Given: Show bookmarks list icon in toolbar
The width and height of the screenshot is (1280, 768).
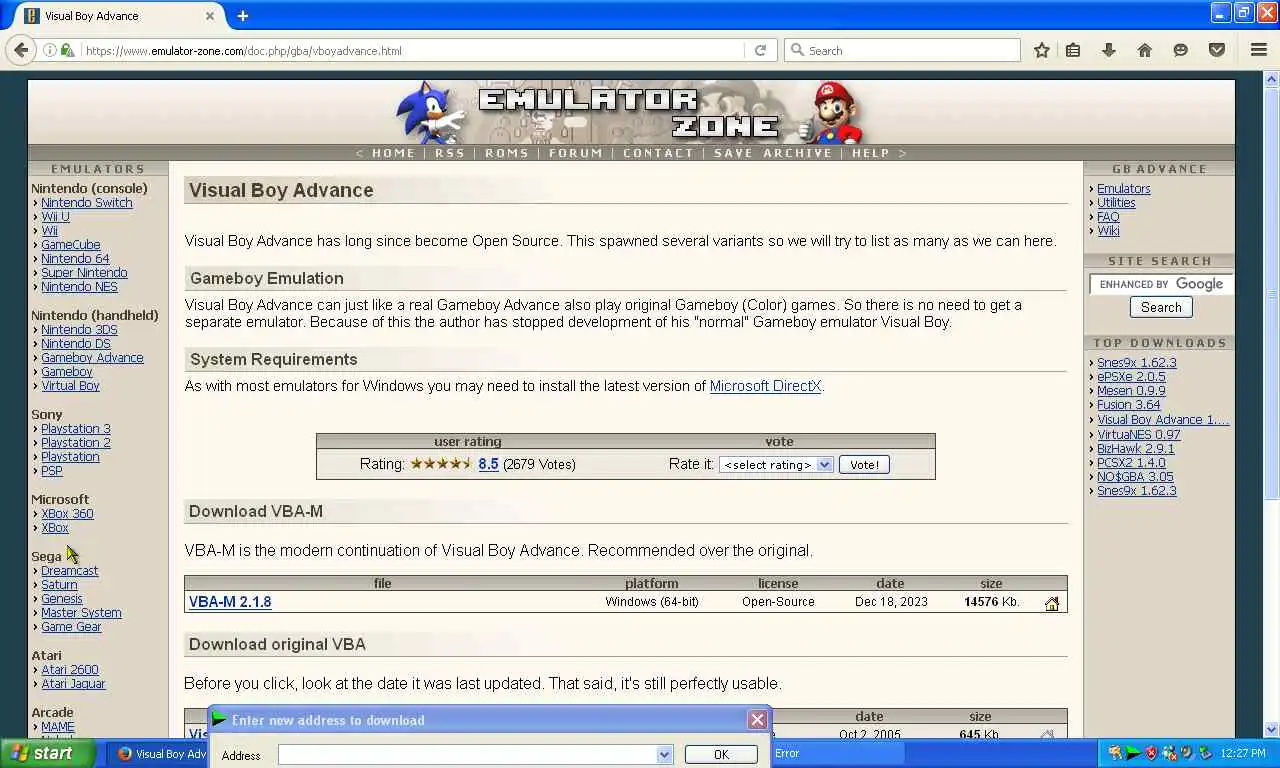Looking at the screenshot, I should pos(1073,50).
